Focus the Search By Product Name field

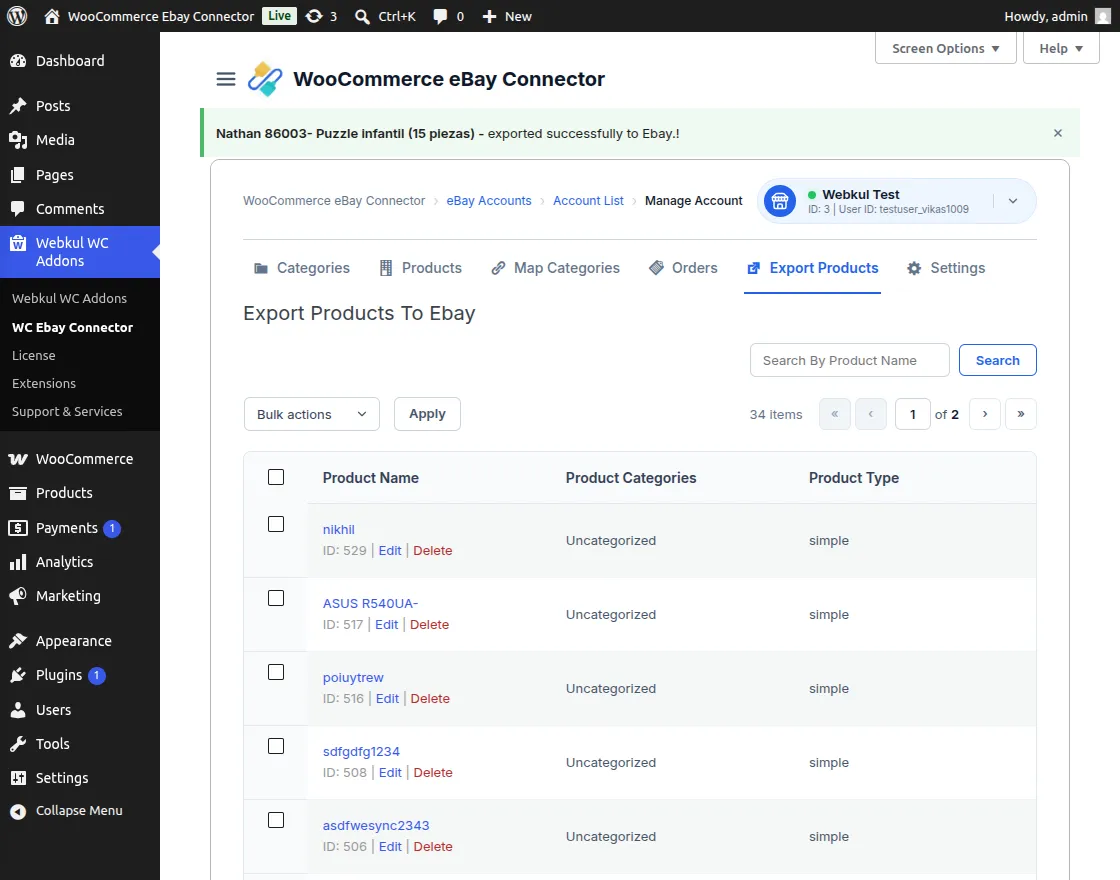pyautogui.click(x=849, y=360)
